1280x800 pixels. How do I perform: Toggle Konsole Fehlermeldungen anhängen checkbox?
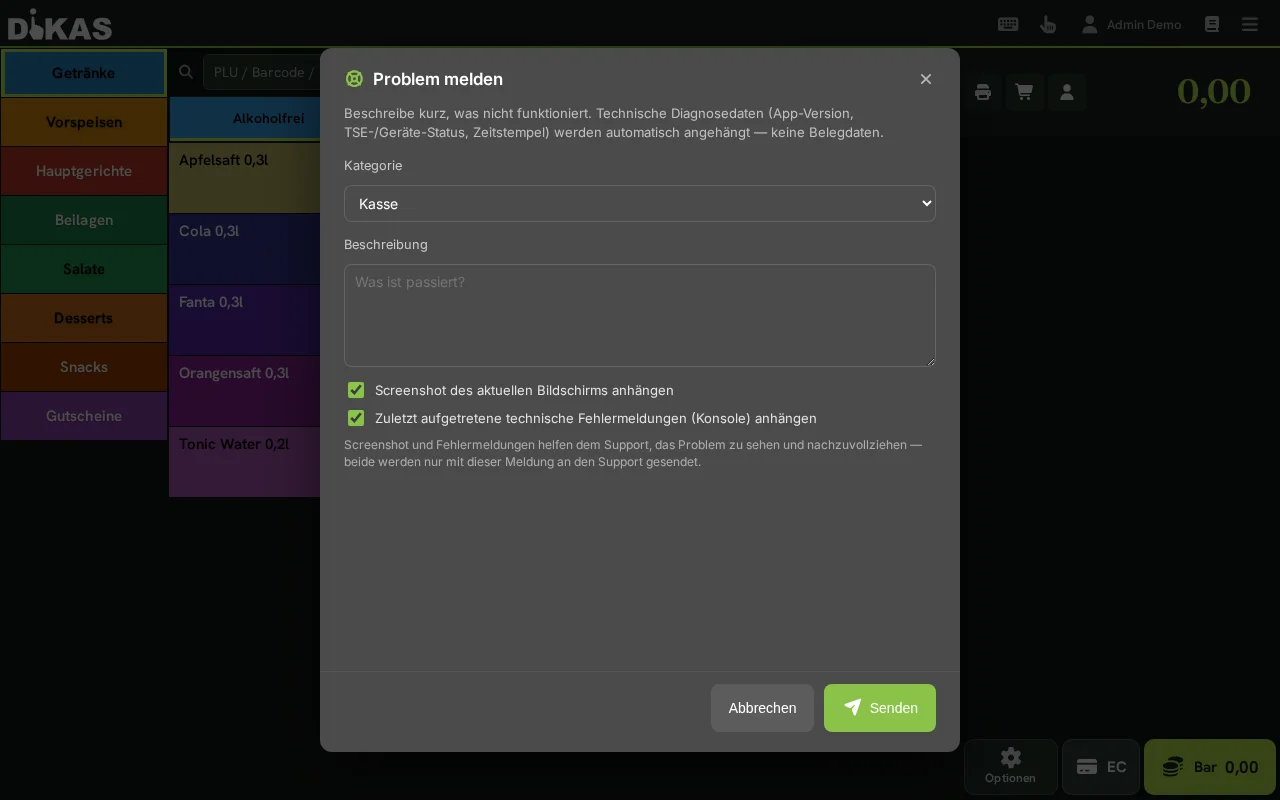(x=356, y=418)
